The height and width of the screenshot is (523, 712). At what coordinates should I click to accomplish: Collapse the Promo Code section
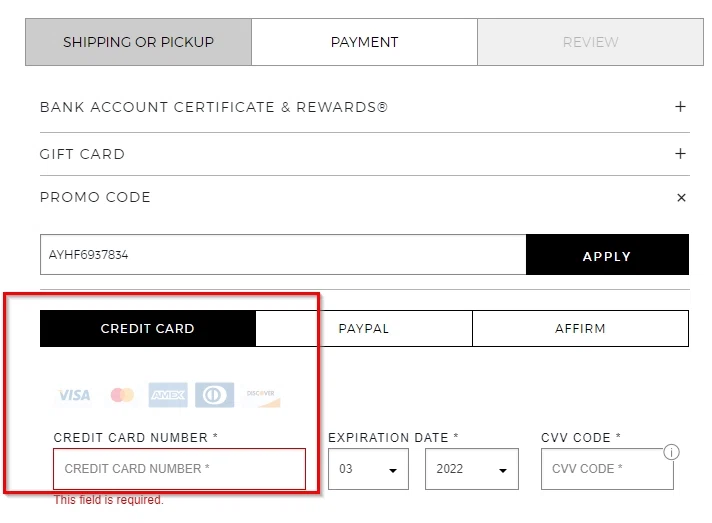click(681, 198)
